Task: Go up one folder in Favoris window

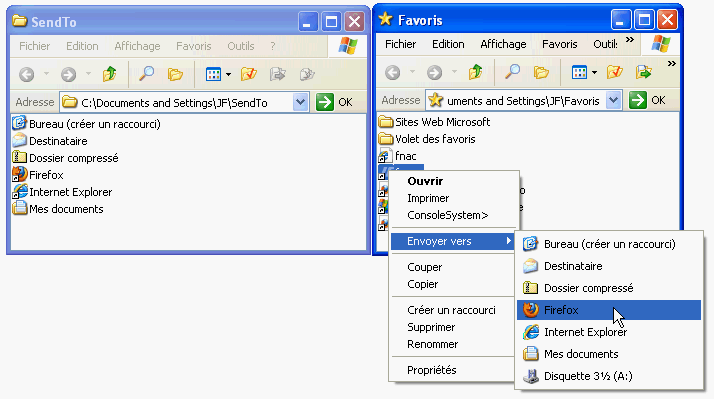Action: 475,72
